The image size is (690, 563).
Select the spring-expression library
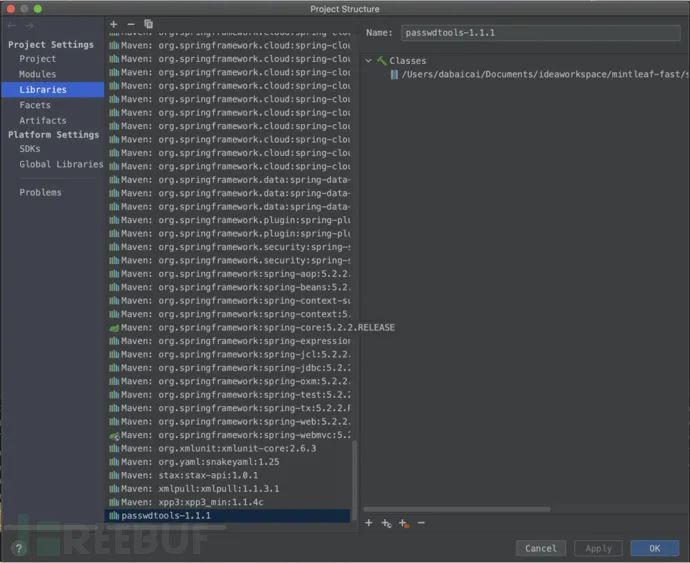tap(229, 341)
